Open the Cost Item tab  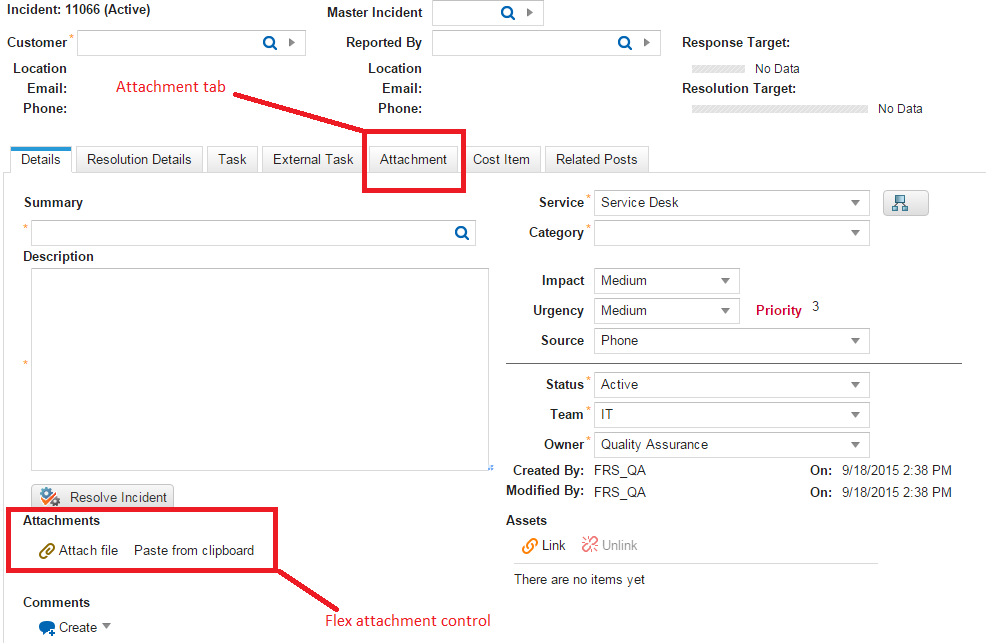[x=501, y=159]
